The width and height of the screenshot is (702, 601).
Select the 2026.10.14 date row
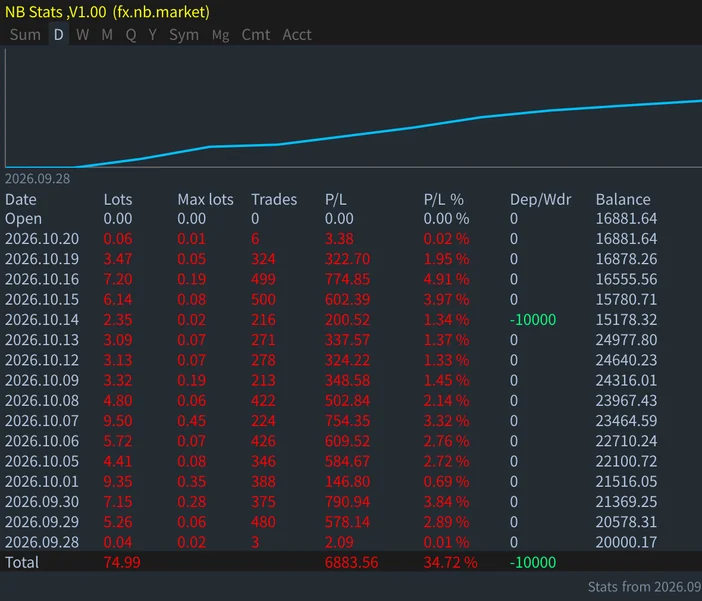pyautogui.click(x=42, y=320)
